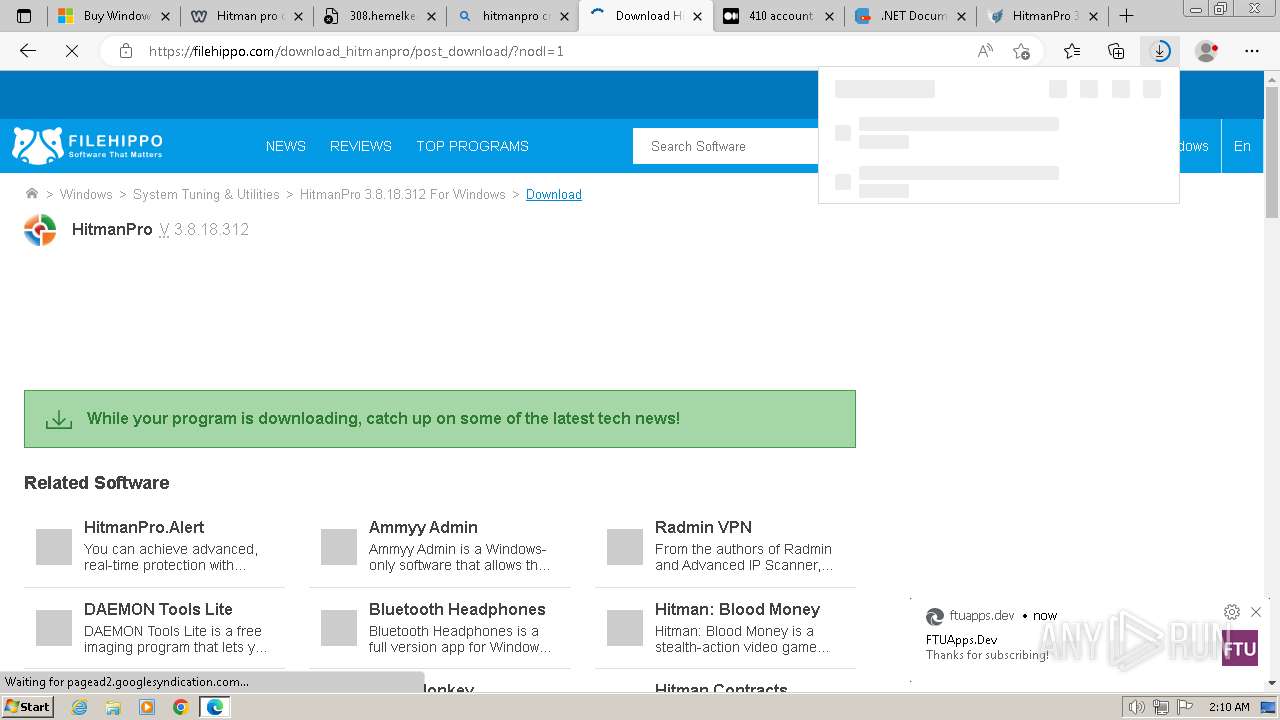
Task: View site information lock icon
Action: pos(126,51)
